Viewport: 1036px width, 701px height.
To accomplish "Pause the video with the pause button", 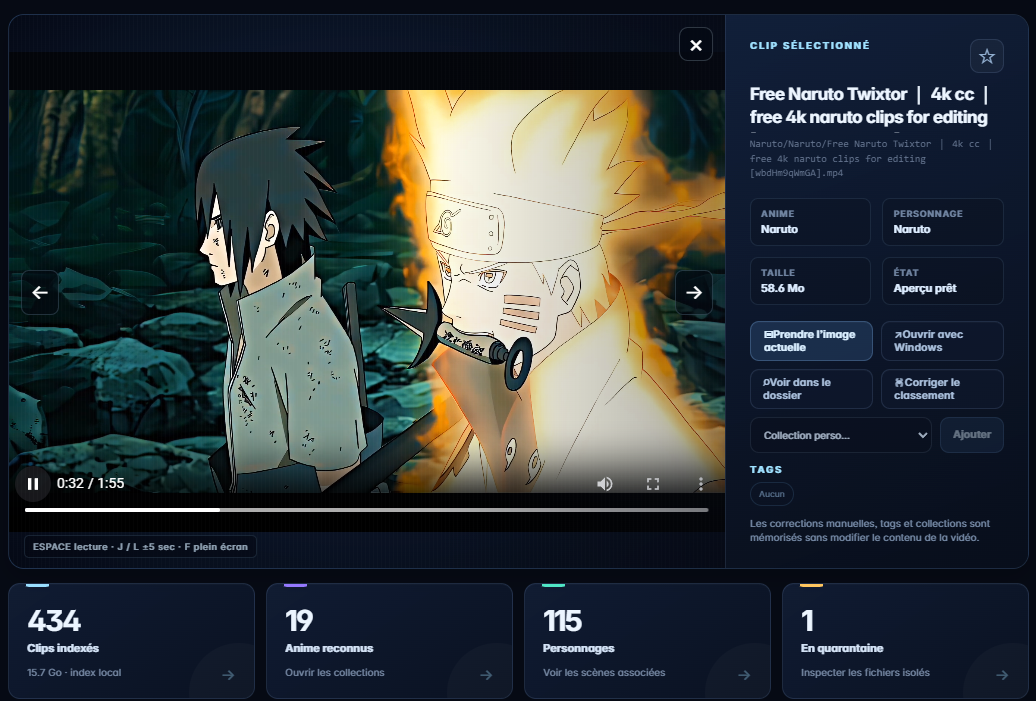I will point(32,484).
